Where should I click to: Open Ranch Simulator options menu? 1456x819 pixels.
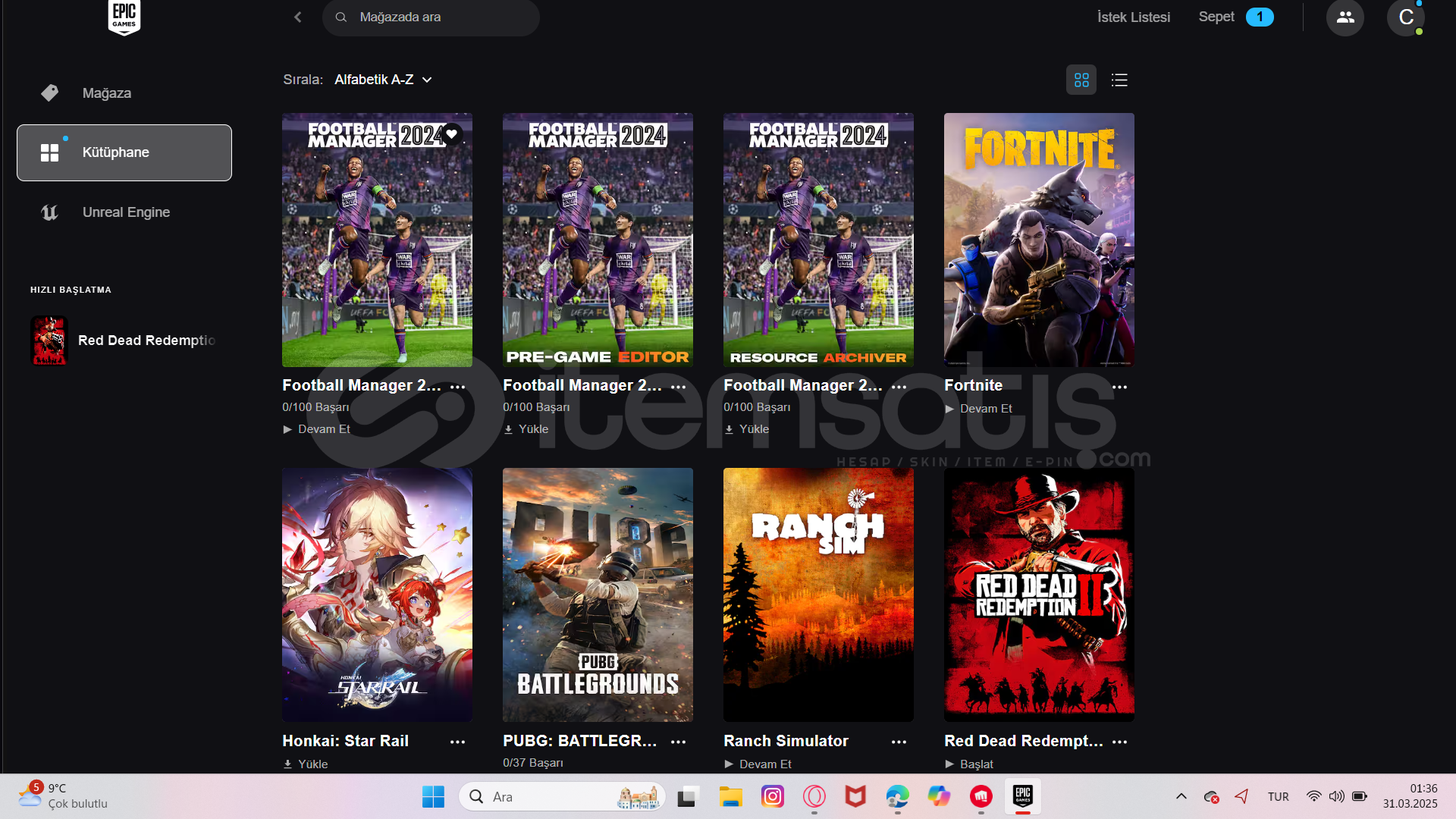tap(899, 742)
